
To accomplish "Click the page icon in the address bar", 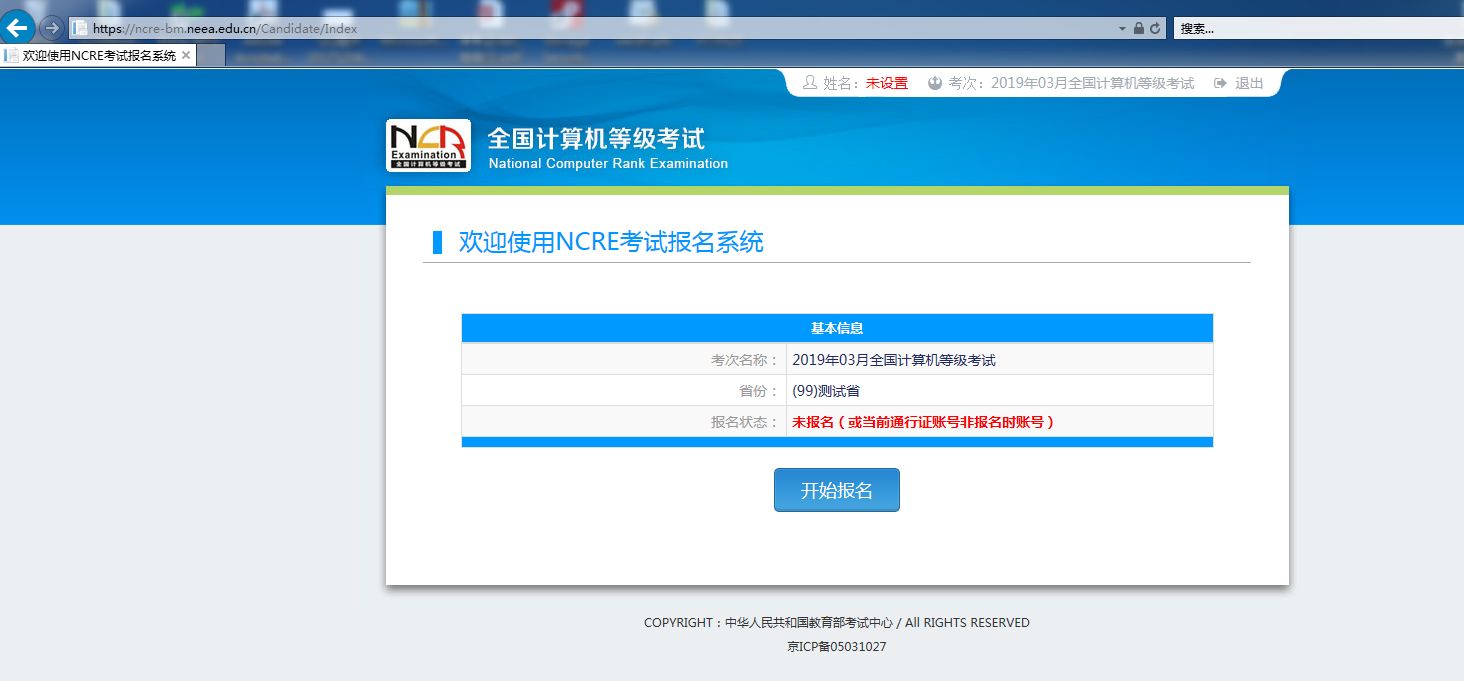I will click(80, 29).
